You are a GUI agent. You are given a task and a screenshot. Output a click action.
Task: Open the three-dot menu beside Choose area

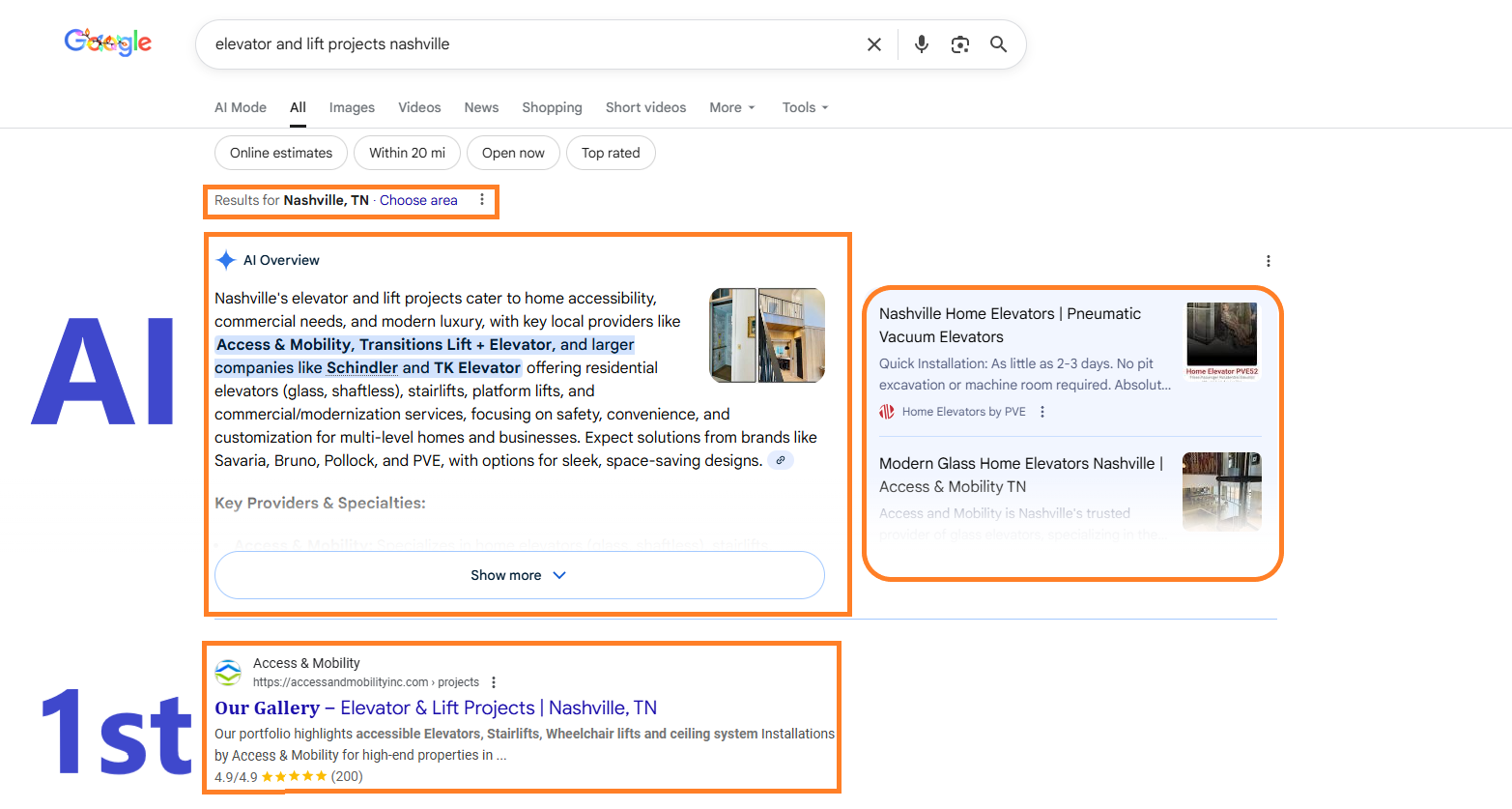(482, 200)
